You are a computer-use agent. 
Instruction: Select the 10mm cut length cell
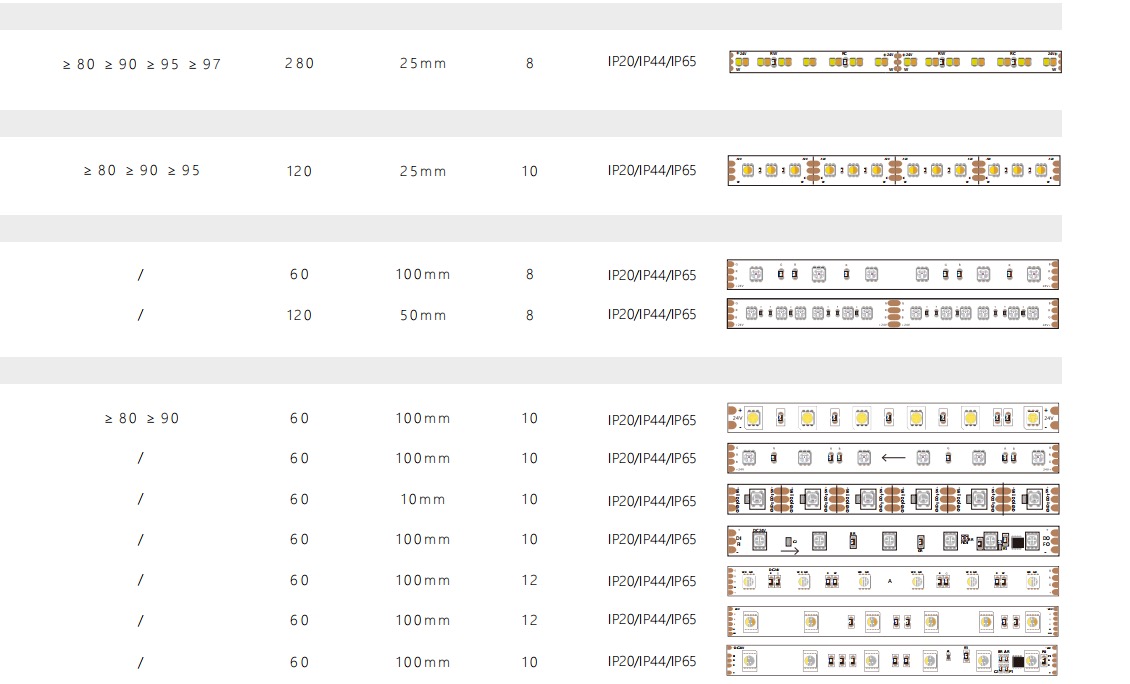pos(422,499)
